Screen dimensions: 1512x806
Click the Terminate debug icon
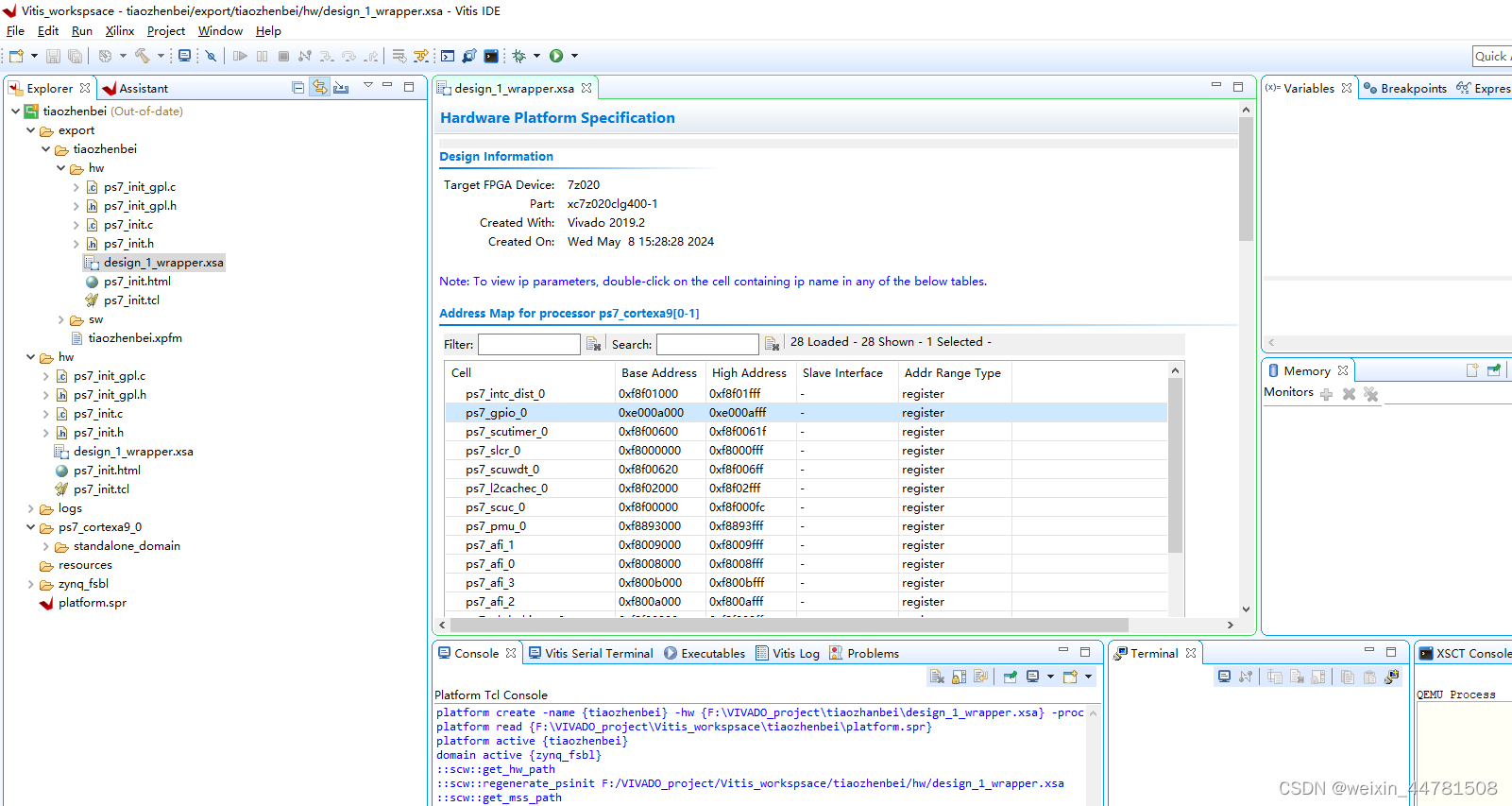pyautogui.click(x=283, y=57)
